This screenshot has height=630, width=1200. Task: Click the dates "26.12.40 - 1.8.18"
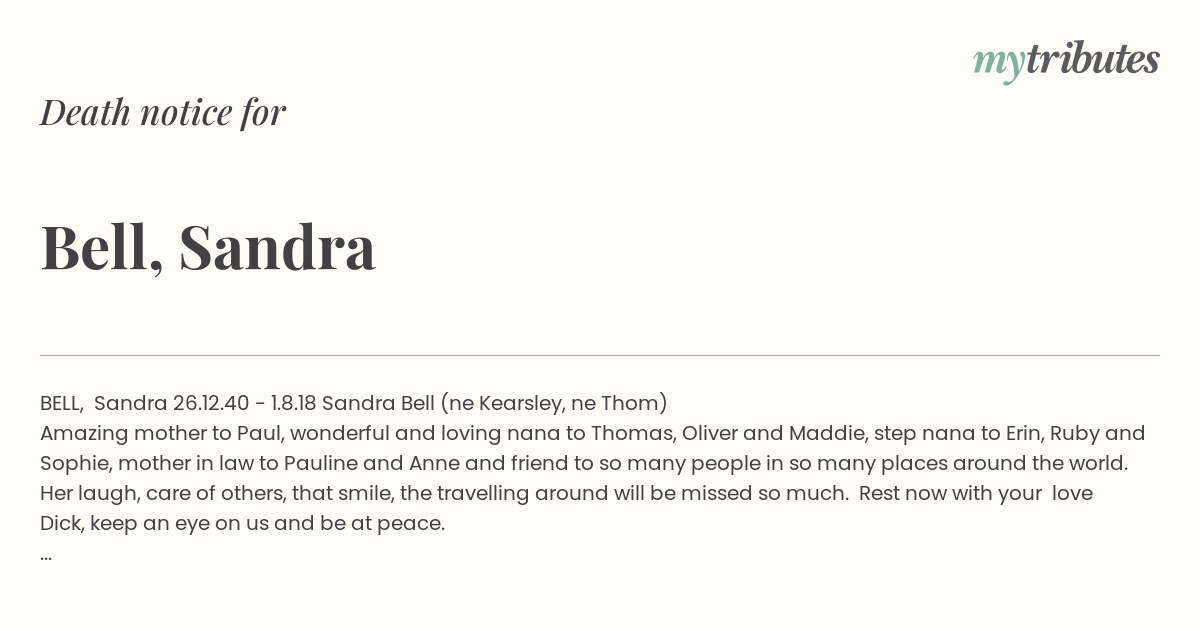[244, 403]
